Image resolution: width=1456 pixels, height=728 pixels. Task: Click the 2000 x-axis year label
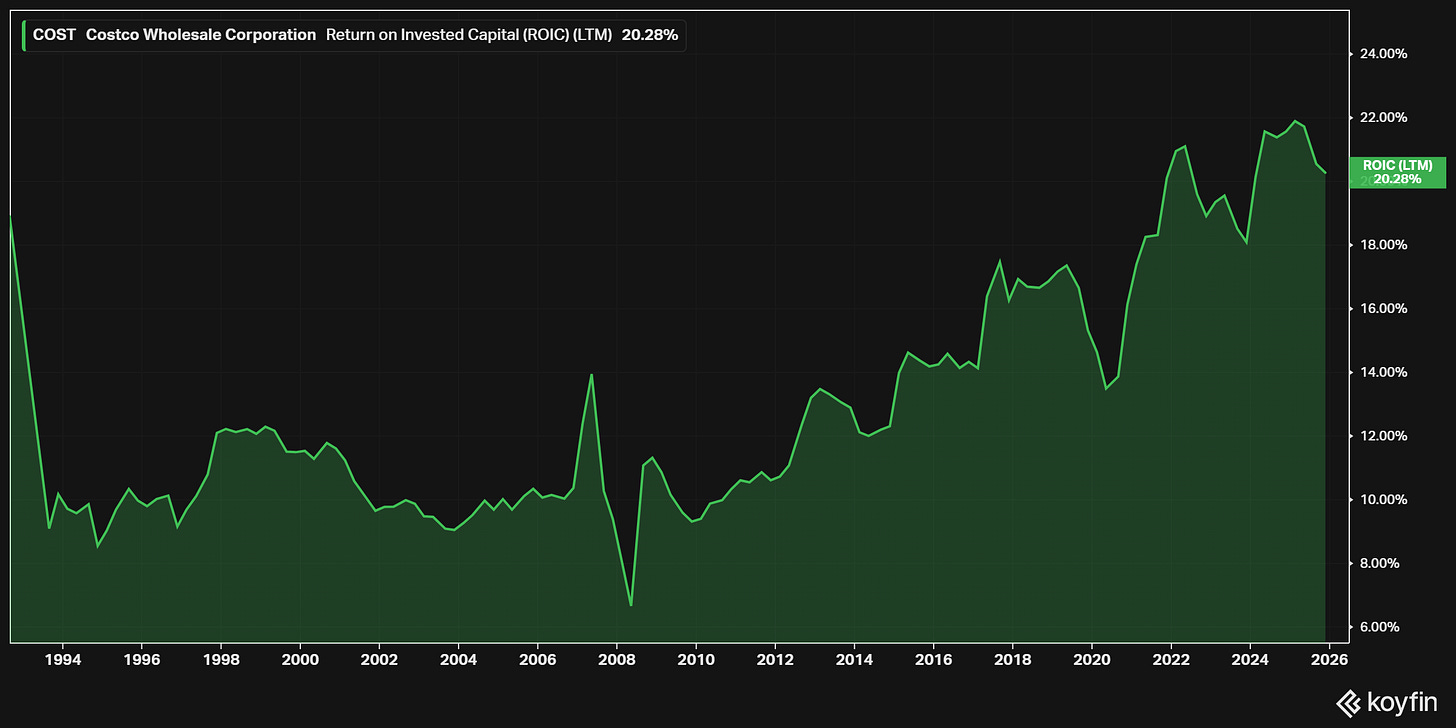(300, 660)
